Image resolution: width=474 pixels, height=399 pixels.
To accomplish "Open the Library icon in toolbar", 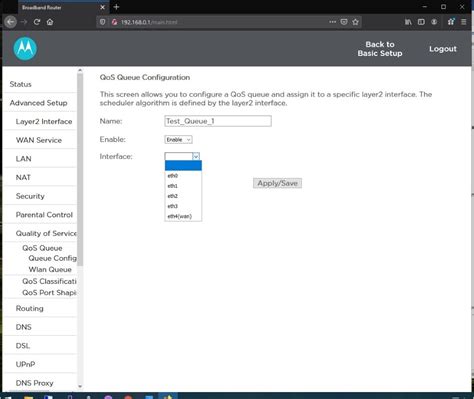I will [408, 22].
